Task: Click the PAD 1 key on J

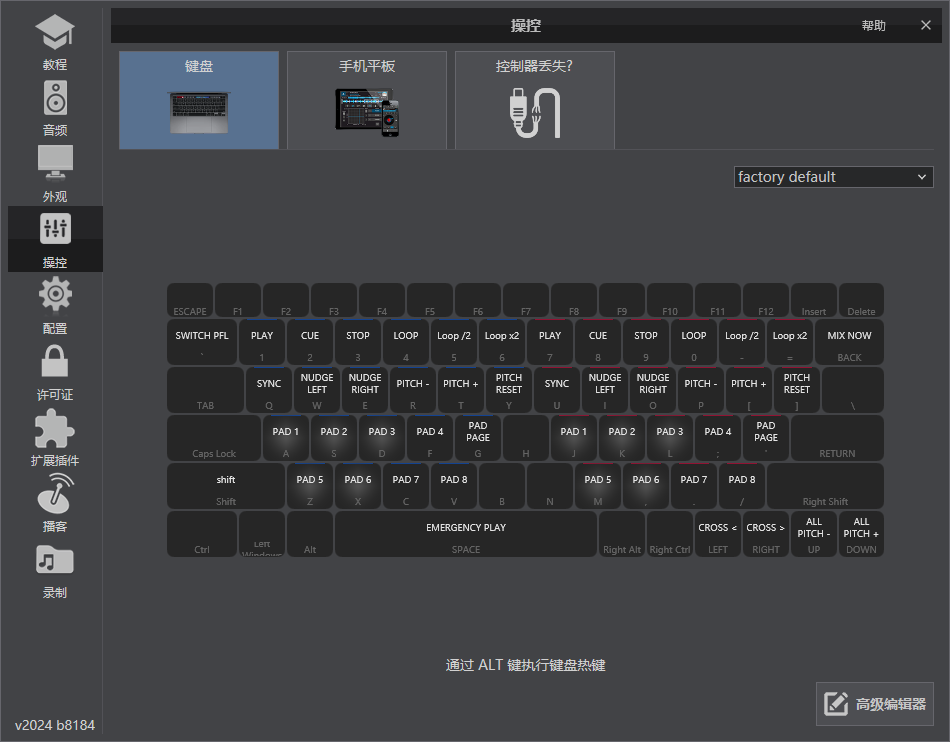Action: (x=573, y=438)
